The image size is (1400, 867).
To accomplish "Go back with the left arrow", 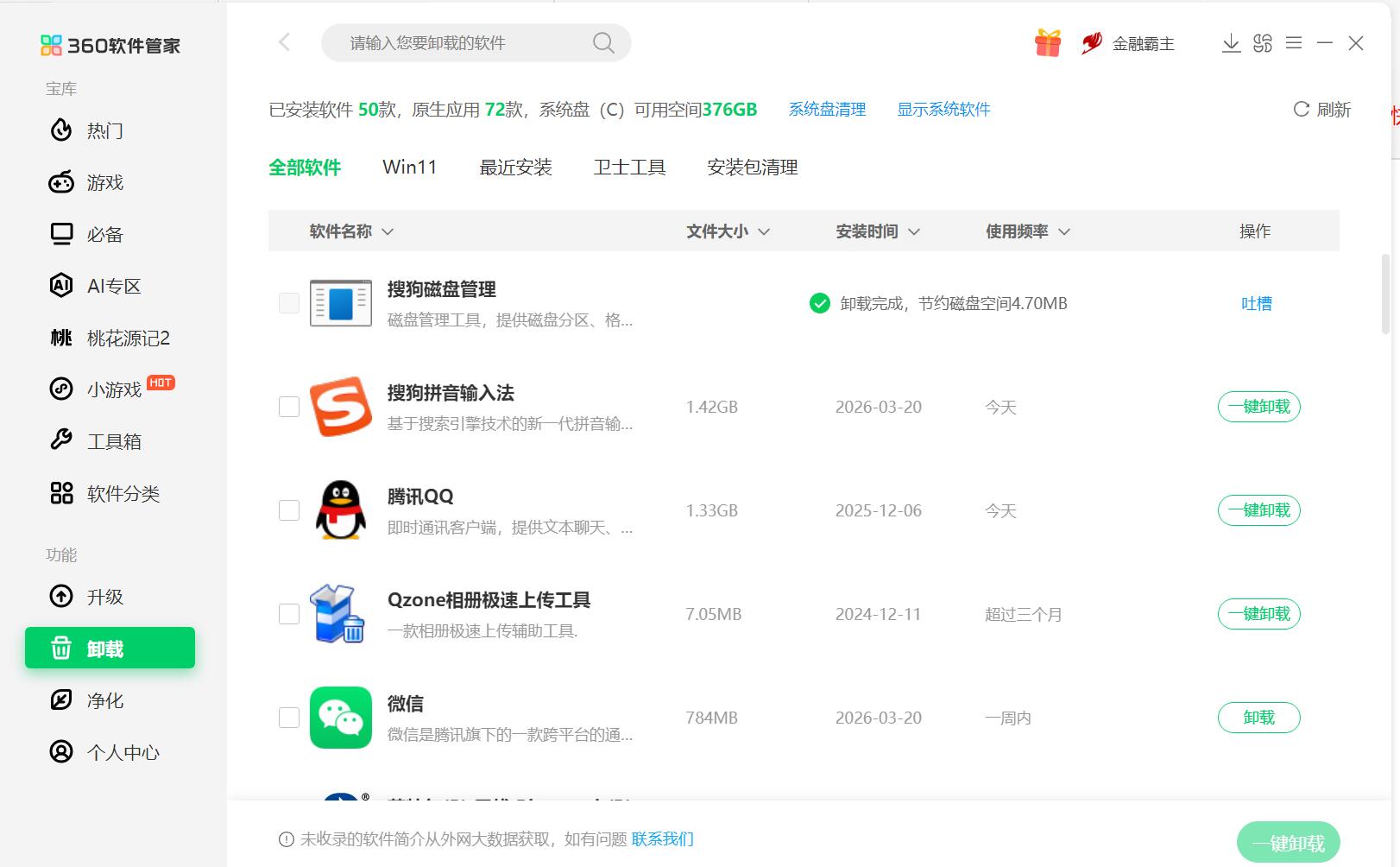I will click(284, 42).
